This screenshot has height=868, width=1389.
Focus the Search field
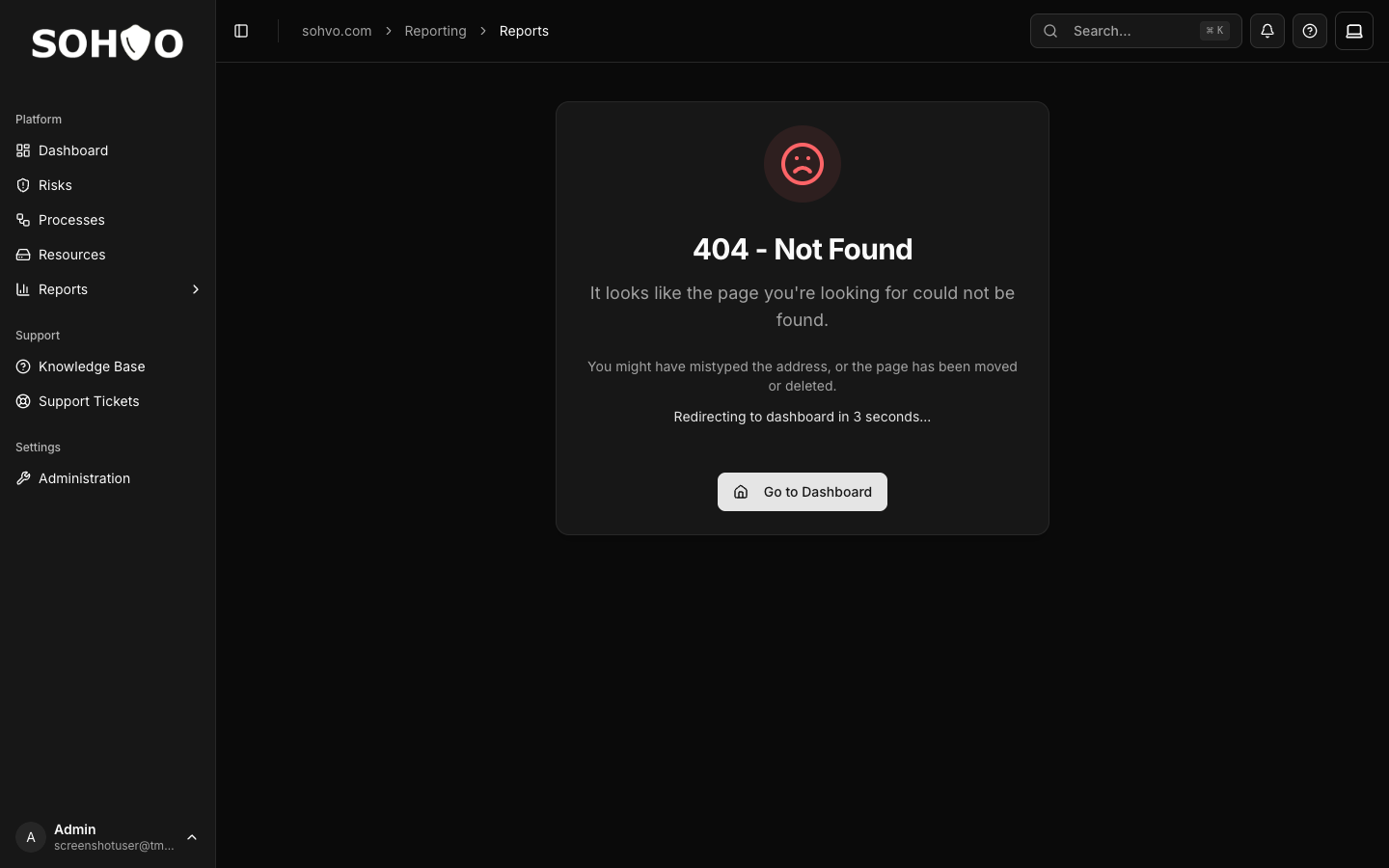point(1135,31)
